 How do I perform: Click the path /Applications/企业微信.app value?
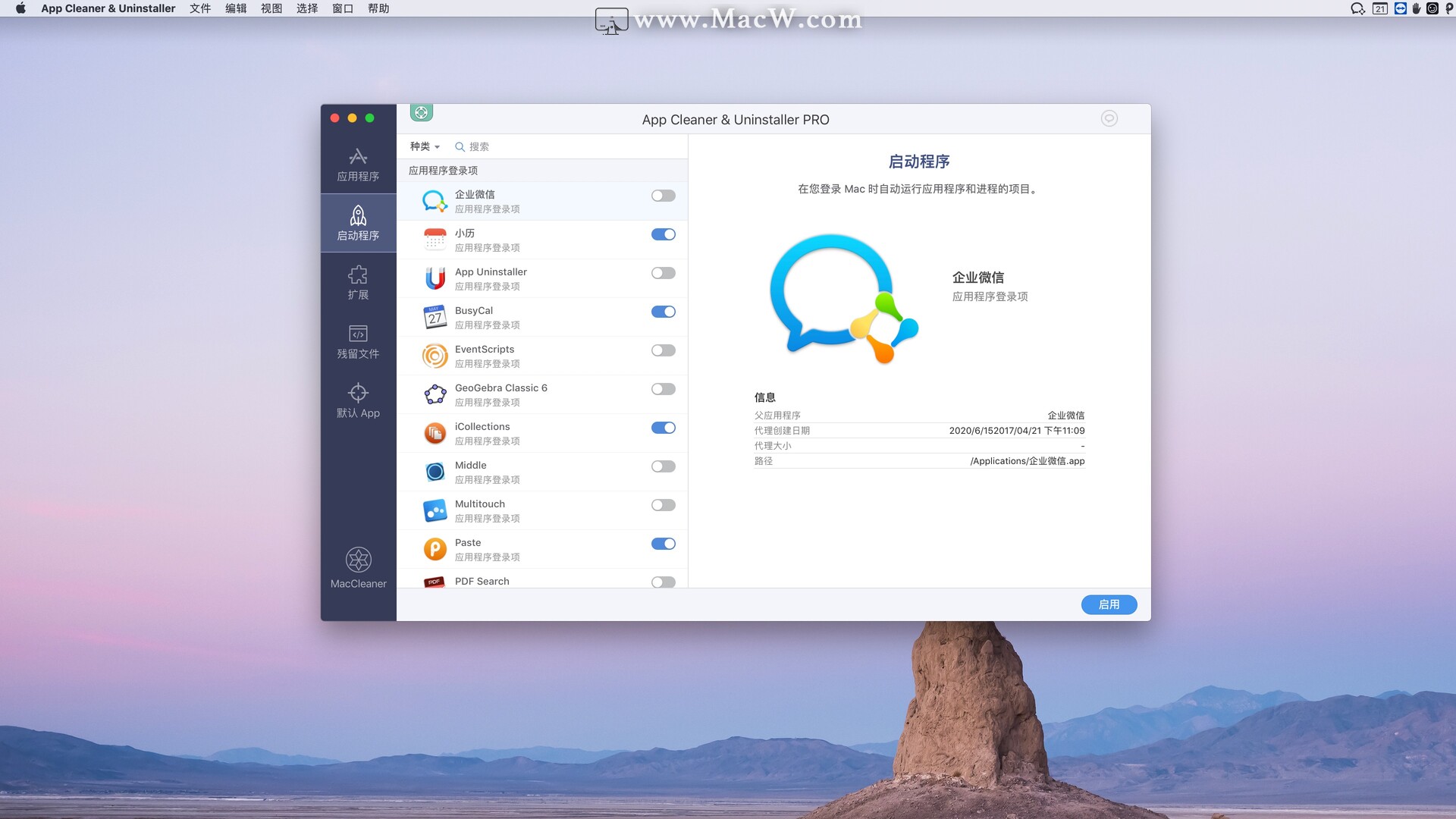pyautogui.click(x=1028, y=461)
